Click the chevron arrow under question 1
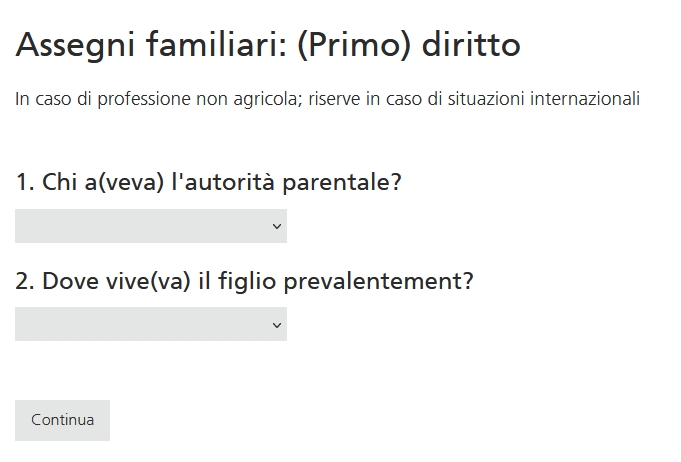This screenshot has width=681, height=462. click(277, 227)
